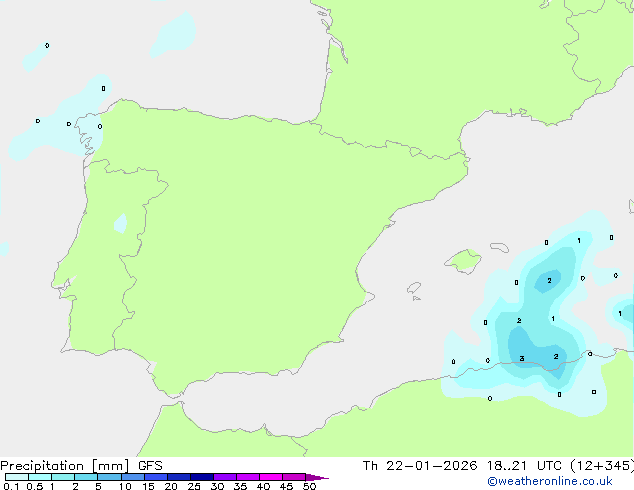Click the 'Th 22-01-2026' date text

(x=420, y=466)
